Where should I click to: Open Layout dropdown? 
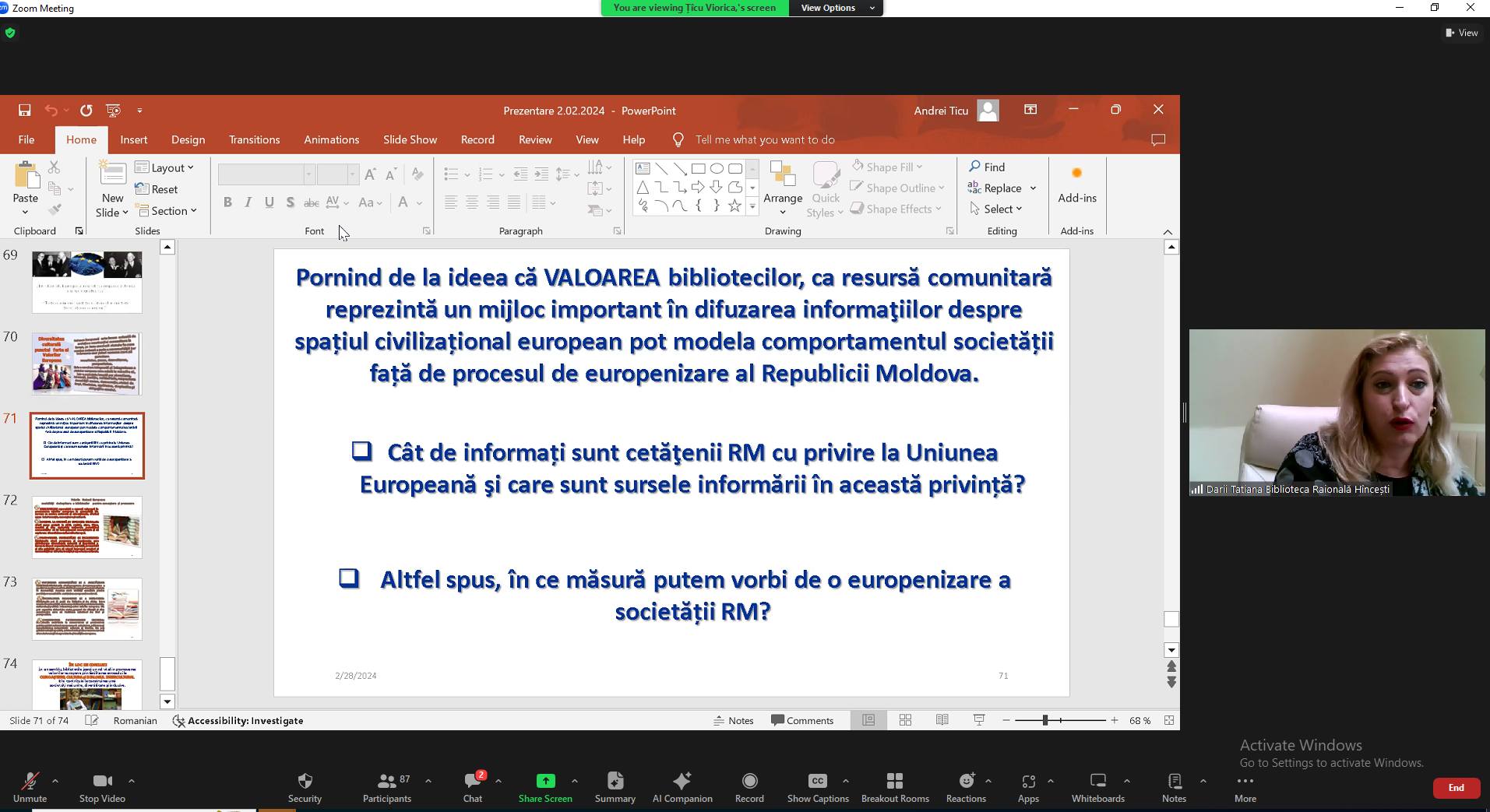164,167
